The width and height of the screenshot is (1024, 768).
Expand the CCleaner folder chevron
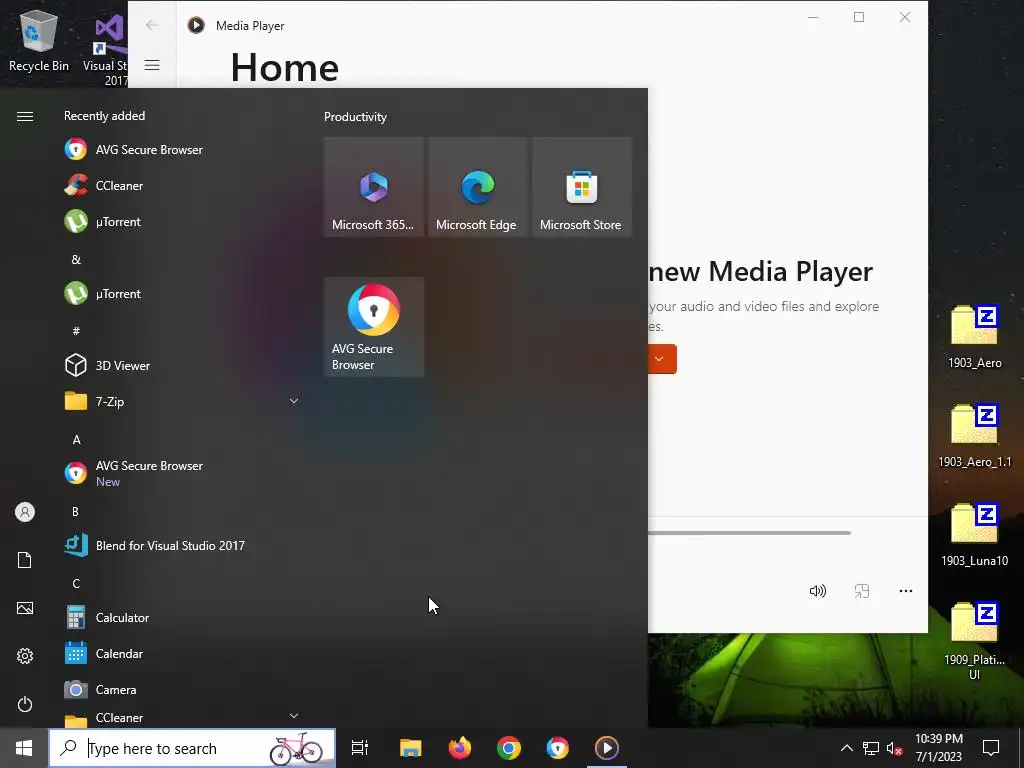tap(294, 716)
